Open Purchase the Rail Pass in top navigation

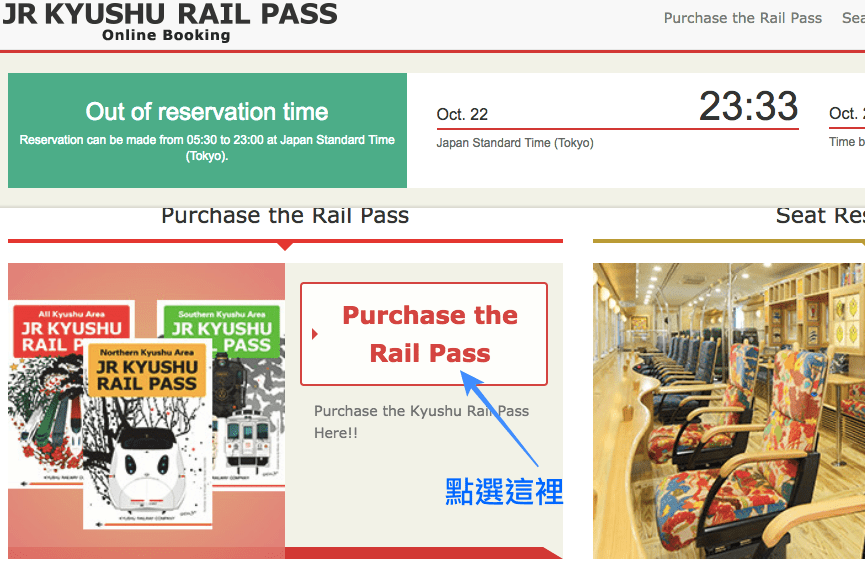click(743, 18)
